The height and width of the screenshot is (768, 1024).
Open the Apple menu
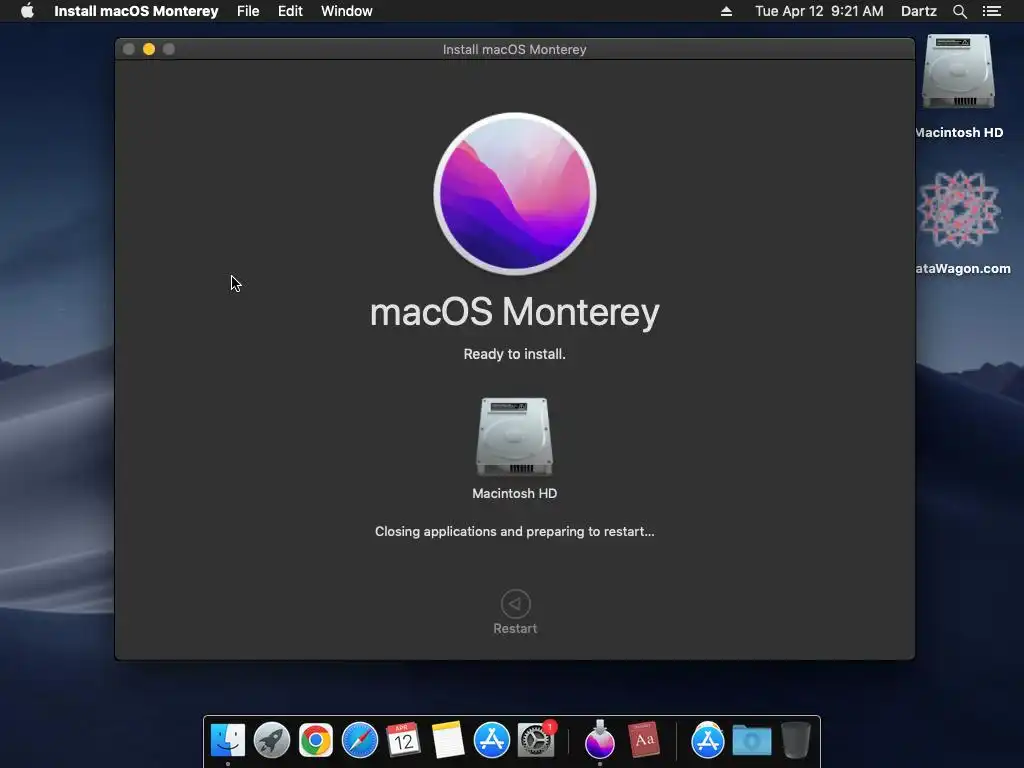(x=27, y=11)
